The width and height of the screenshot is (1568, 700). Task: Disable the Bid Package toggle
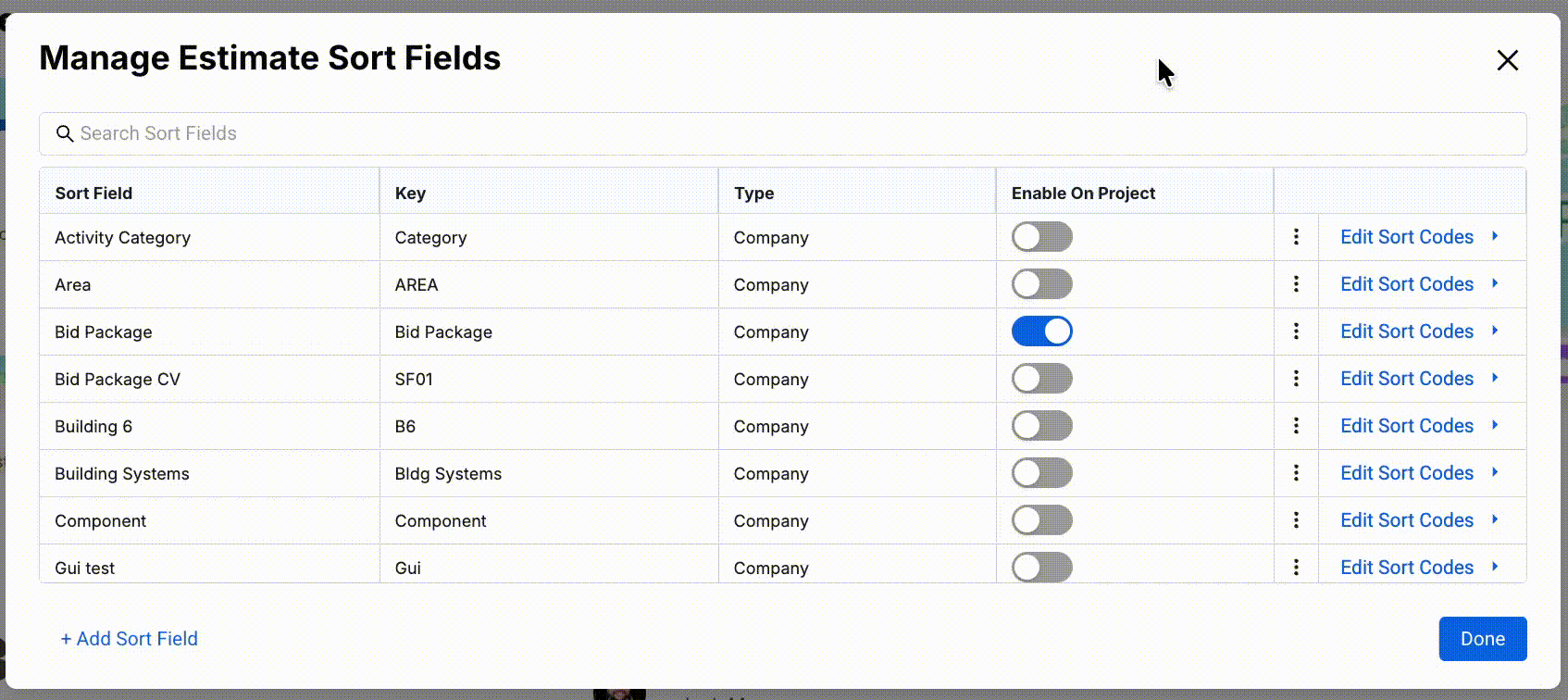tap(1041, 331)
